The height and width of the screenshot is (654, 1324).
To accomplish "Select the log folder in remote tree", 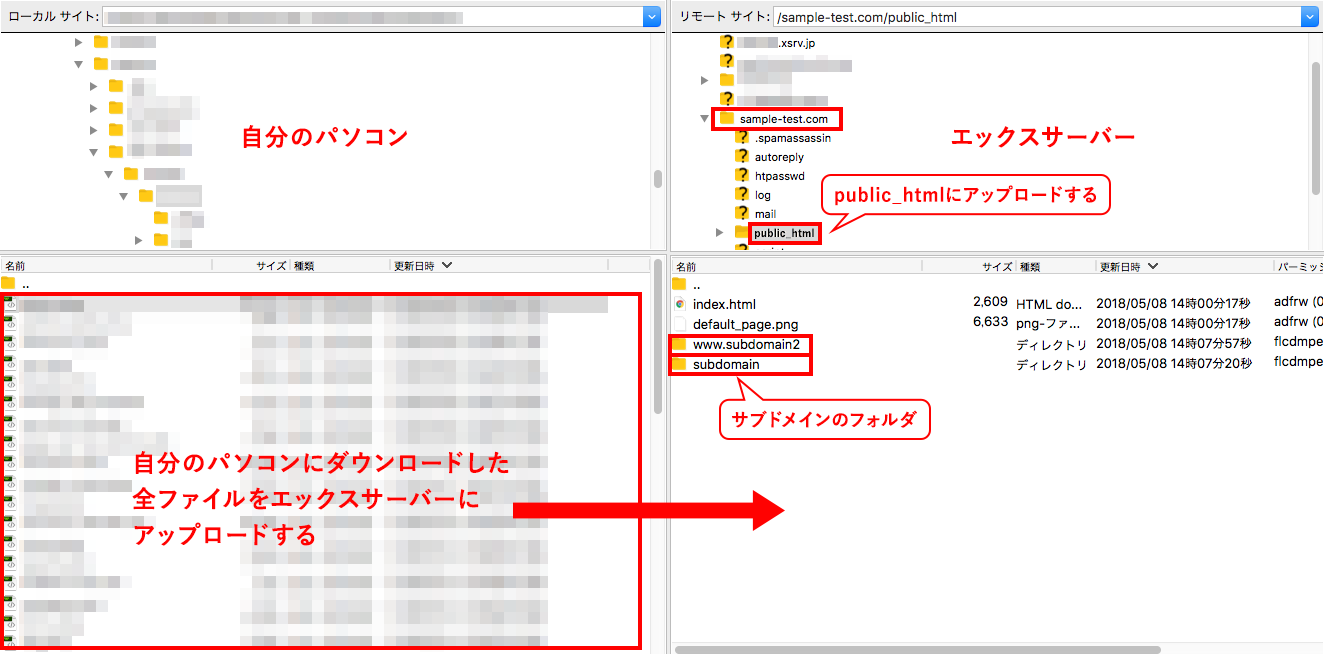I will pyautogui.click(x=763, y=195).
